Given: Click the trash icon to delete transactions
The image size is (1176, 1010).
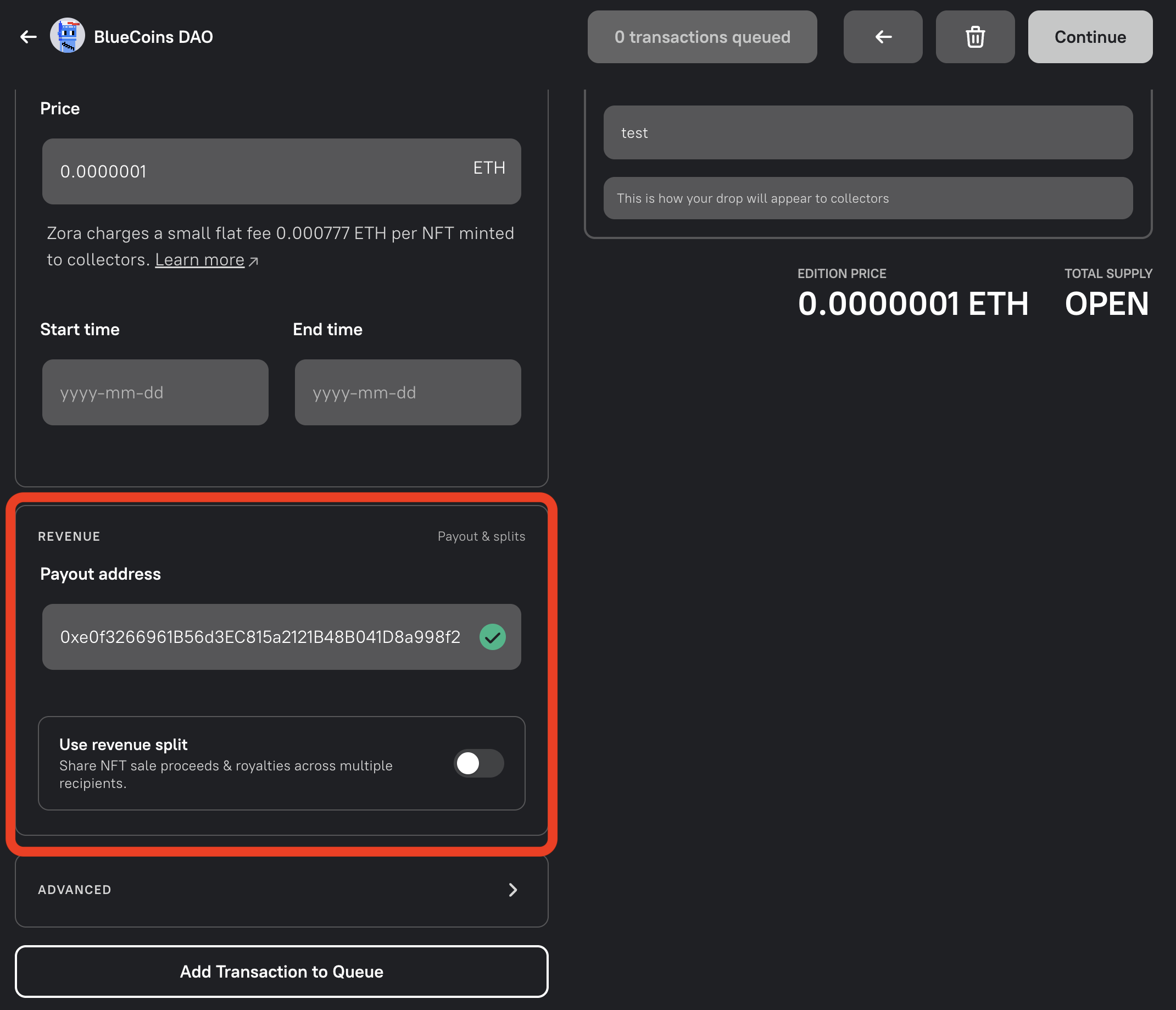Looking at the screenshot, I should tap(975, 37).
